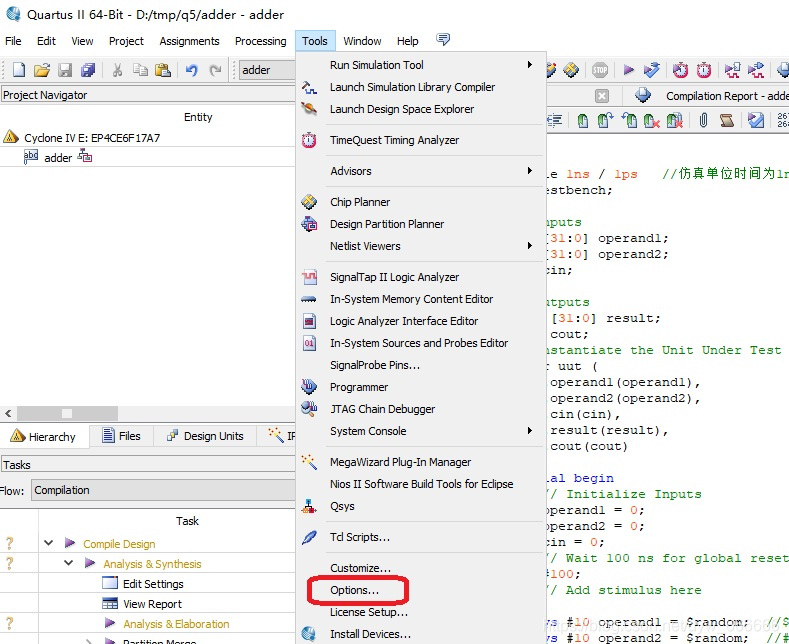789x644 pixels.
Task: Select the adder entity in Project Navigator
Action: (58, 157)
